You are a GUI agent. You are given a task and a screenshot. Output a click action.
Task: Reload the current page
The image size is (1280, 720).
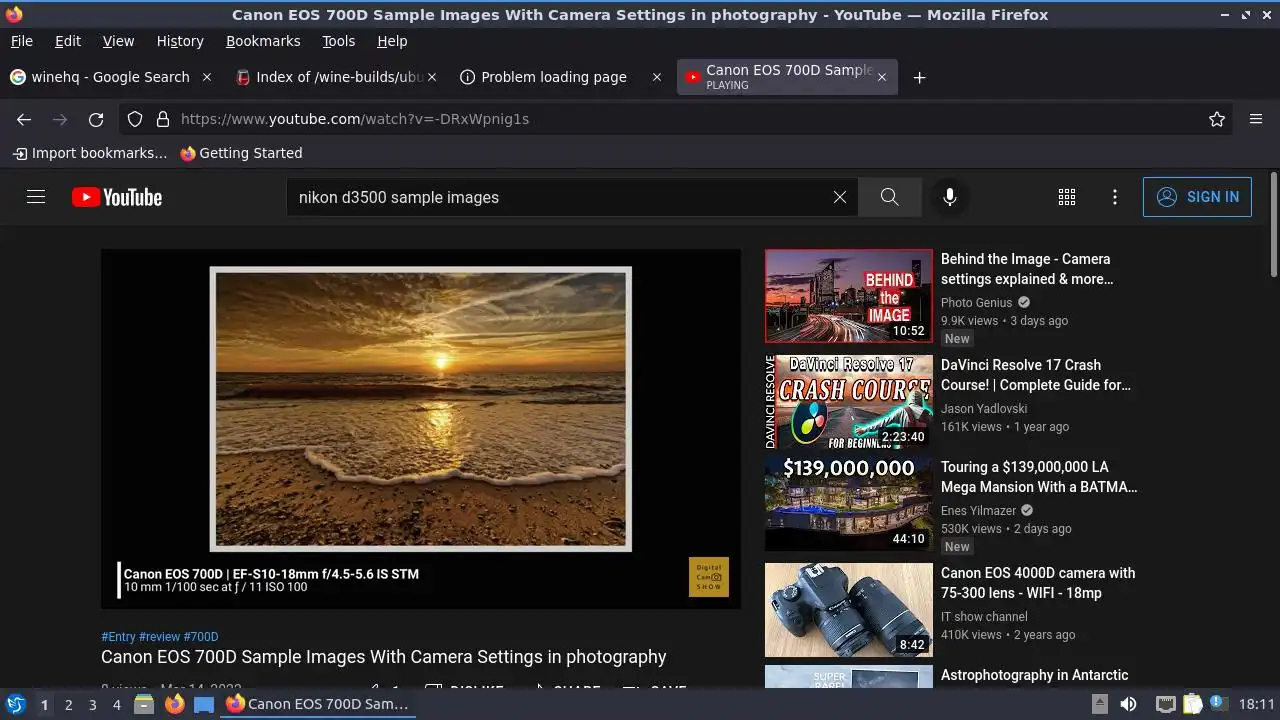click(96, 119)
